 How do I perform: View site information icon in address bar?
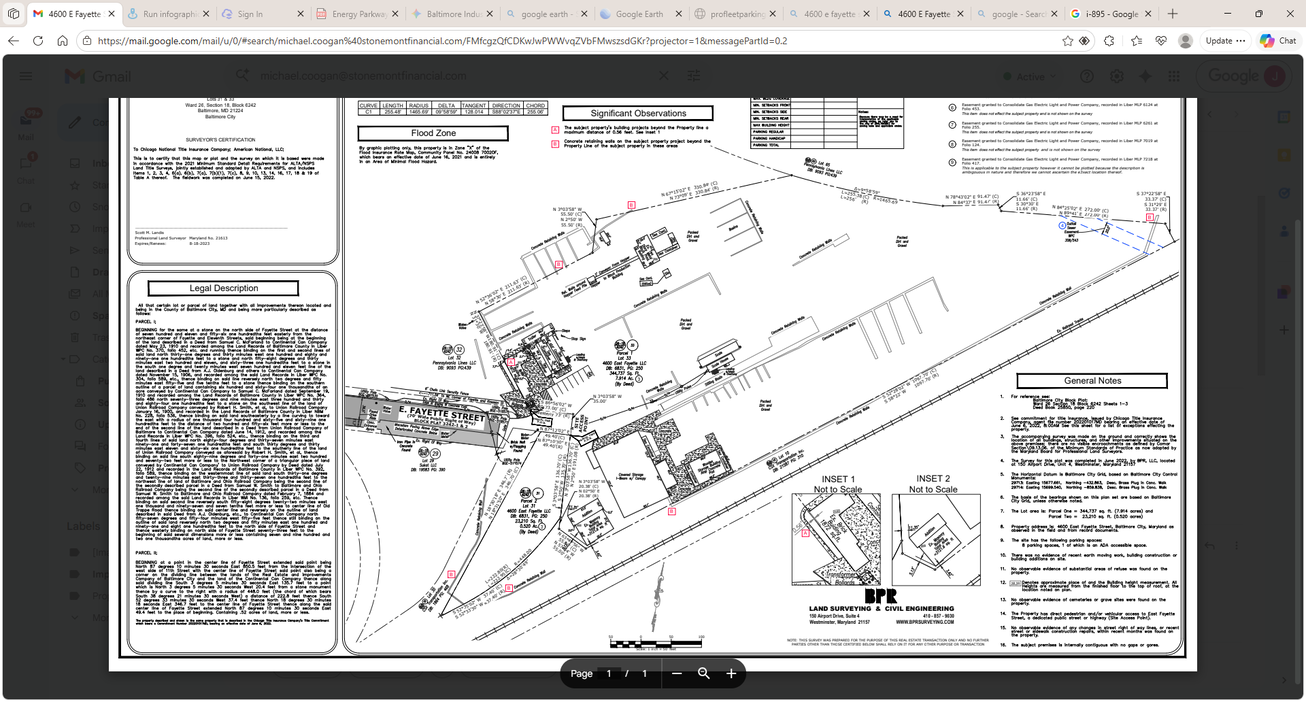87,41
